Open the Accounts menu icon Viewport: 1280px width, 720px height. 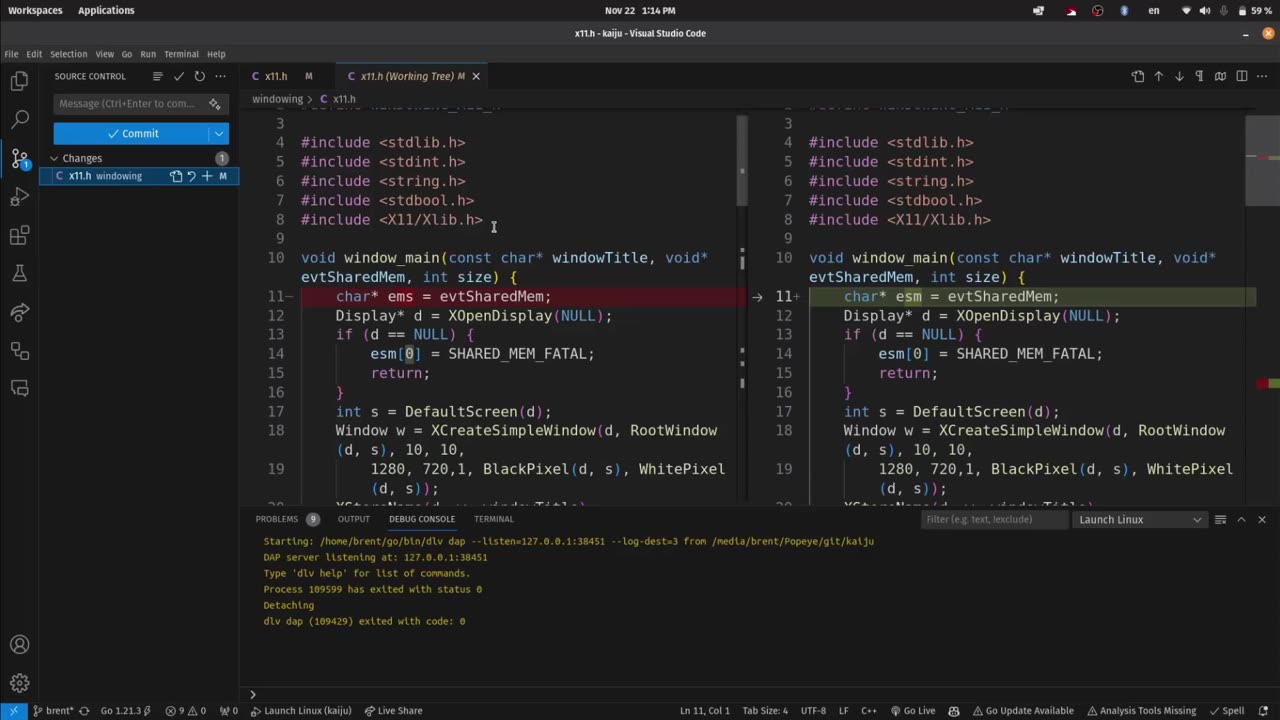[x=19, y=645]
